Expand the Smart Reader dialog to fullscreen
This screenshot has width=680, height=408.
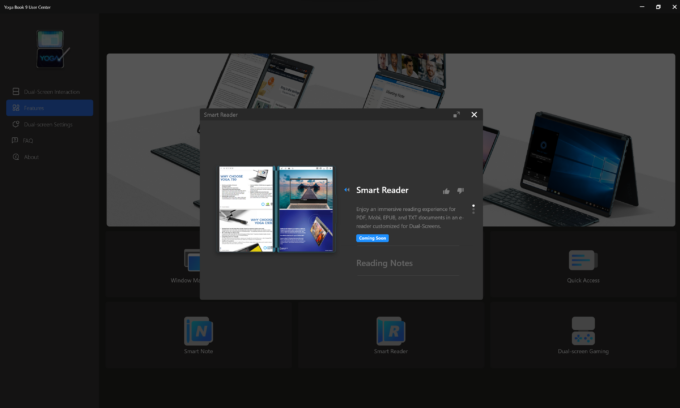tap(457, 115)
